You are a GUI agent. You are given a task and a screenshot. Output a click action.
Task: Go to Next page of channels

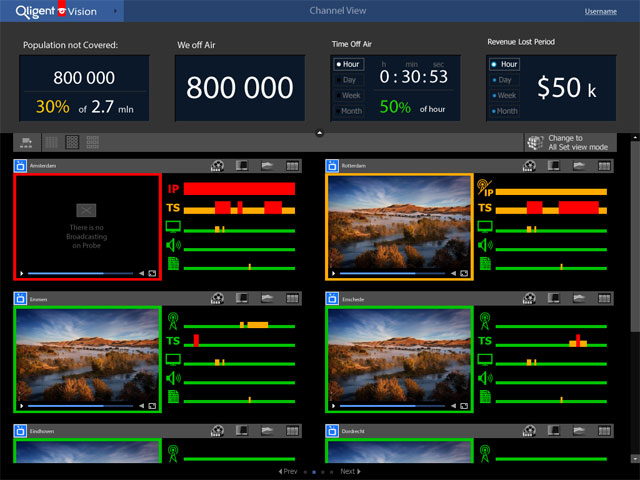[x=351, y=471]
